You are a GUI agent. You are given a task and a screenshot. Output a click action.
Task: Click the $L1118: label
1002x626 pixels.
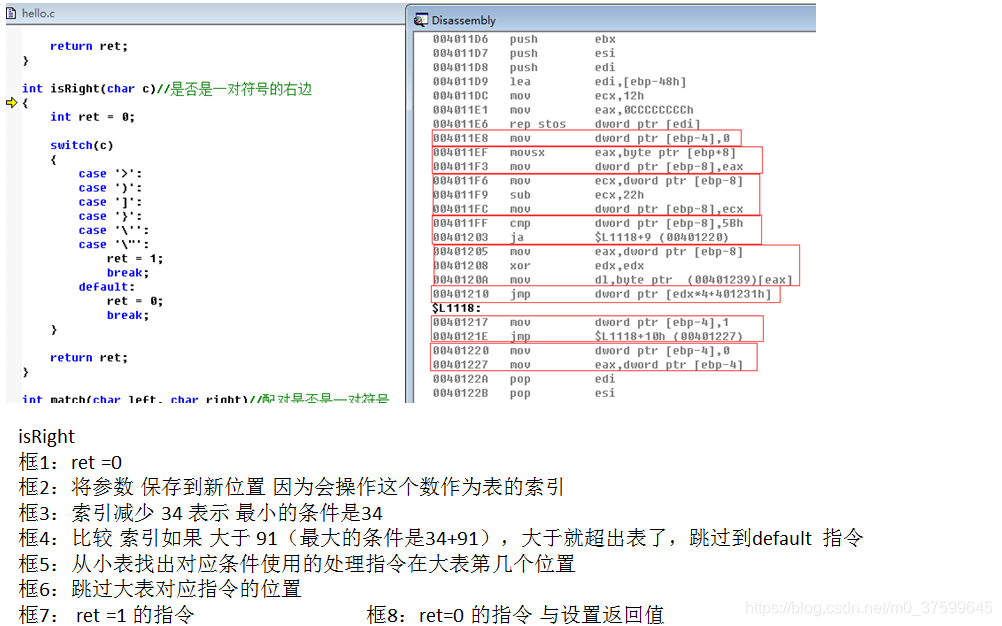[456, 308]
